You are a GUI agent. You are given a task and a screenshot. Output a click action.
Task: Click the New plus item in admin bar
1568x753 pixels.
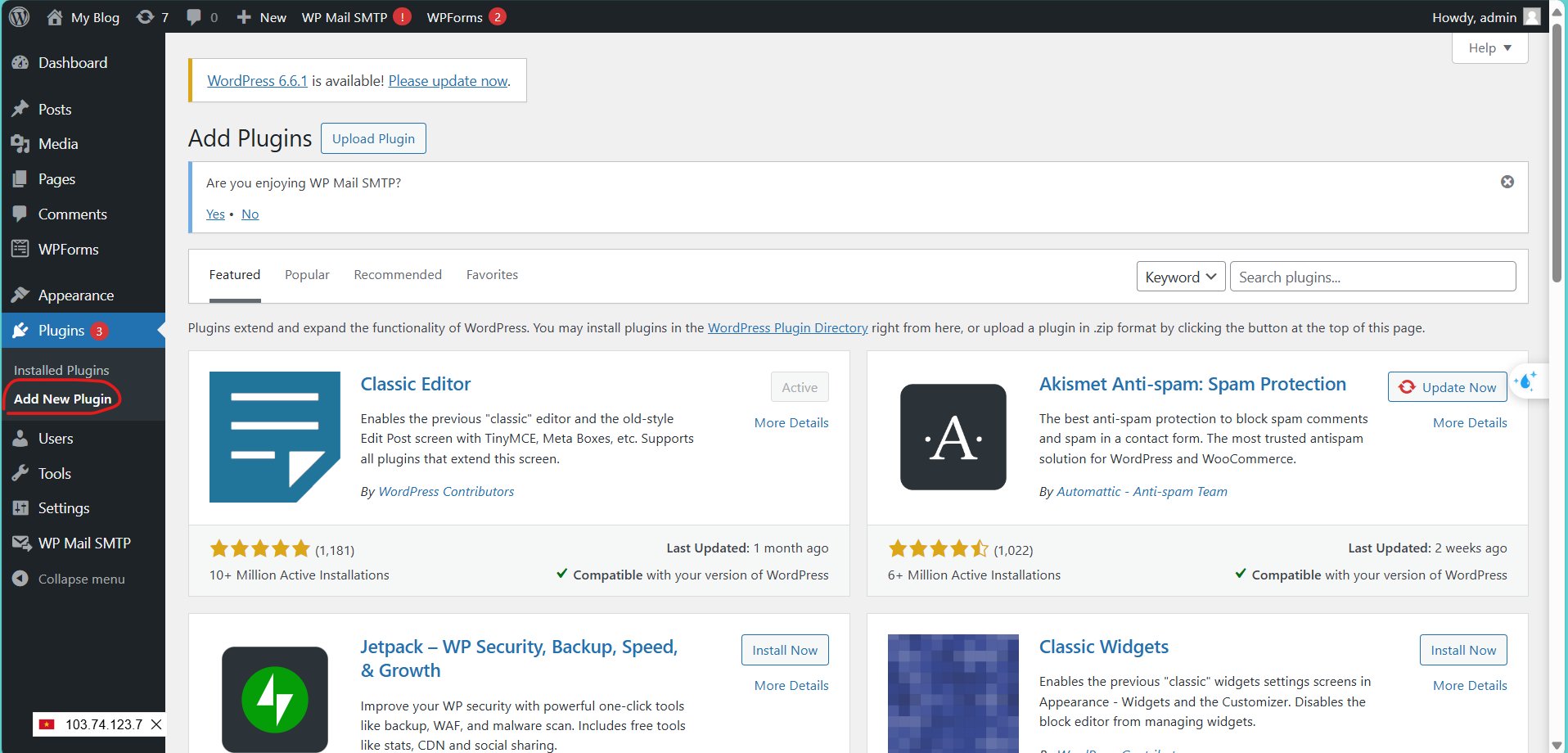click(x=261, y=17)
